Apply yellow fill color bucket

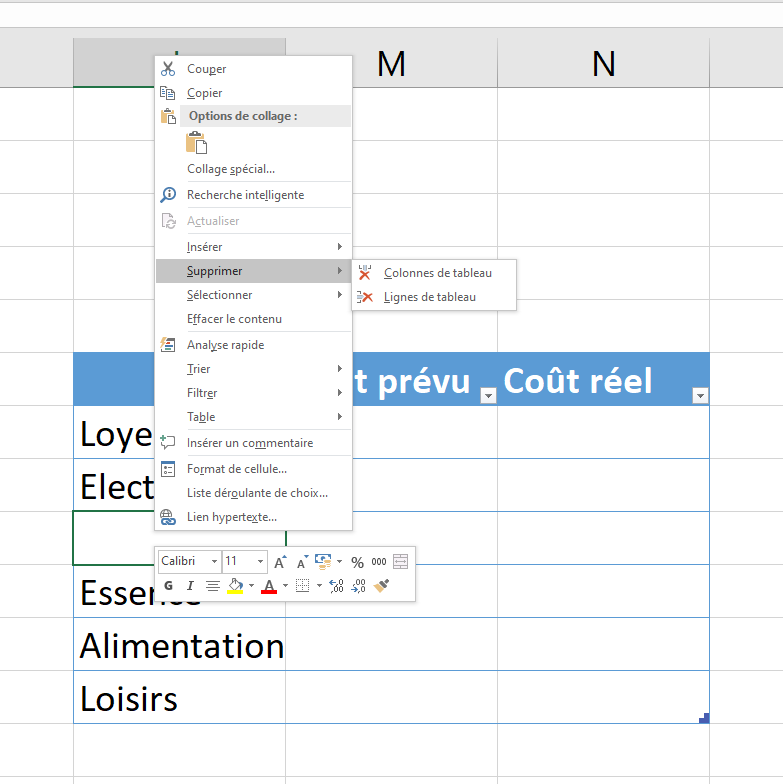pyautogui.click(x=235, y=586)
